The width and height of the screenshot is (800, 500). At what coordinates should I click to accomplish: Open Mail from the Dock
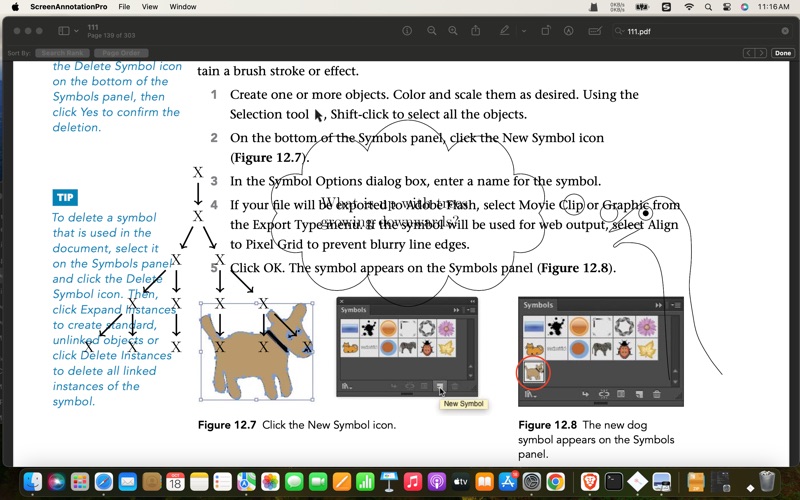tap(128, 481)
